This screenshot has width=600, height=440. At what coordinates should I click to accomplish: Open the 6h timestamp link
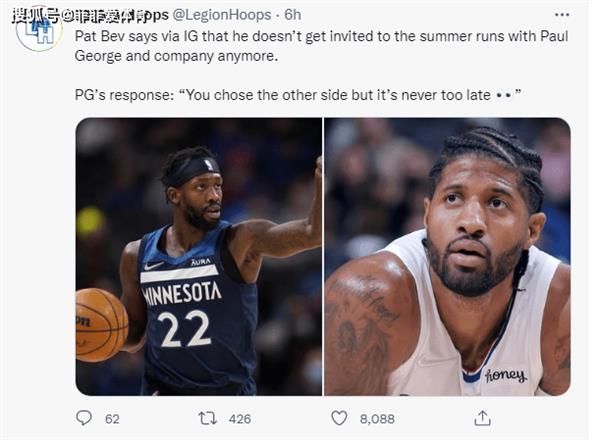pyautogui.click(x=292, y=15)
